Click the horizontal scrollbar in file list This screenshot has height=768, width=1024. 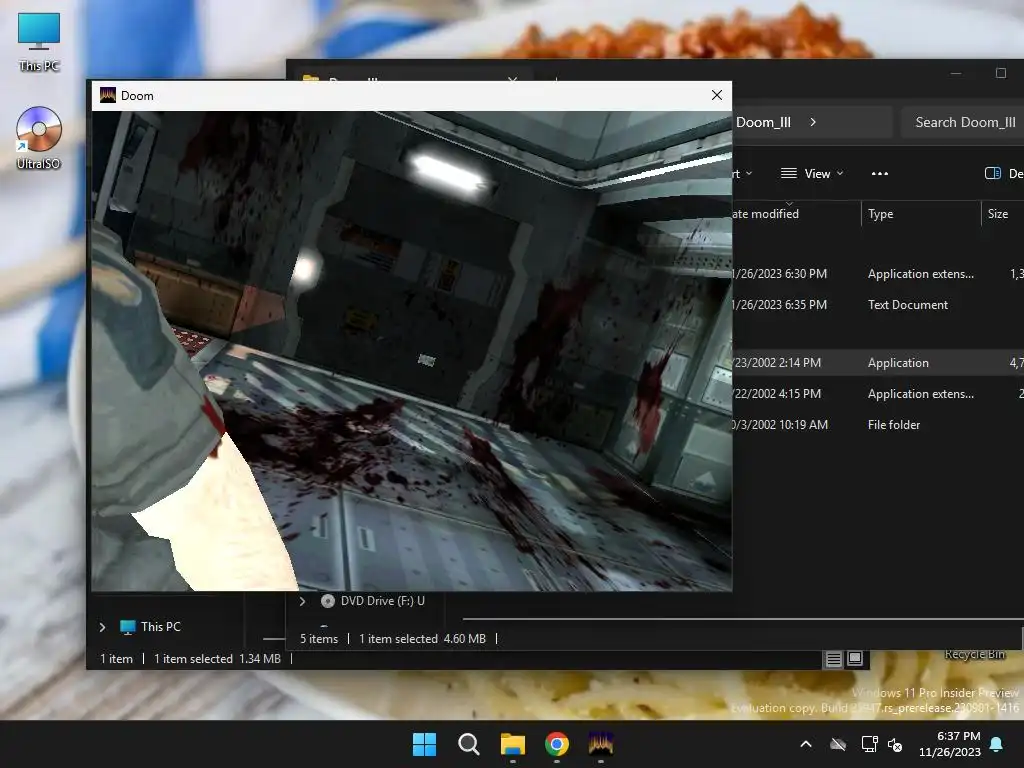(x=742, y=618)
